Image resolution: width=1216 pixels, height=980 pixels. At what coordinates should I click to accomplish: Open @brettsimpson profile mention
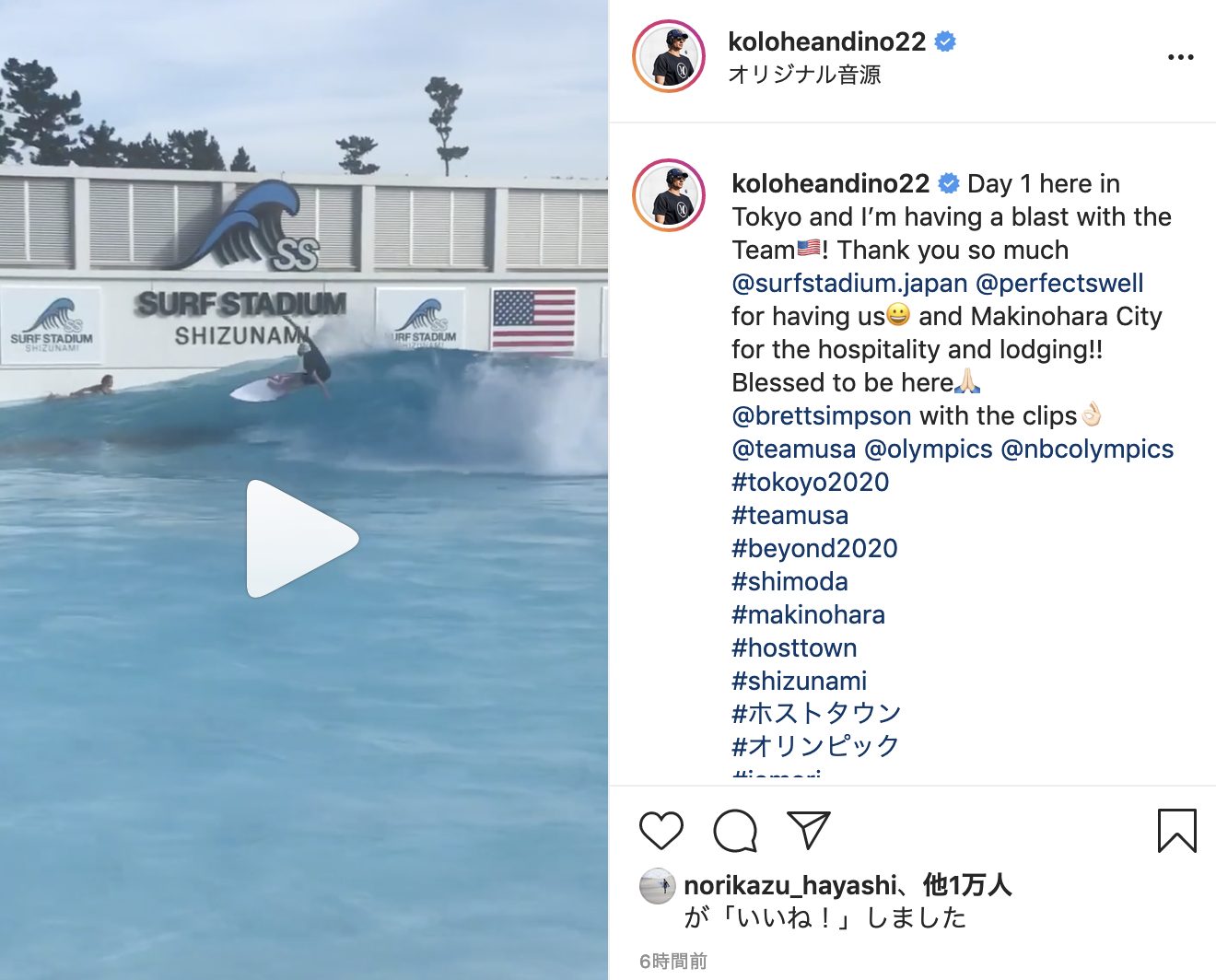click(822, 415)
